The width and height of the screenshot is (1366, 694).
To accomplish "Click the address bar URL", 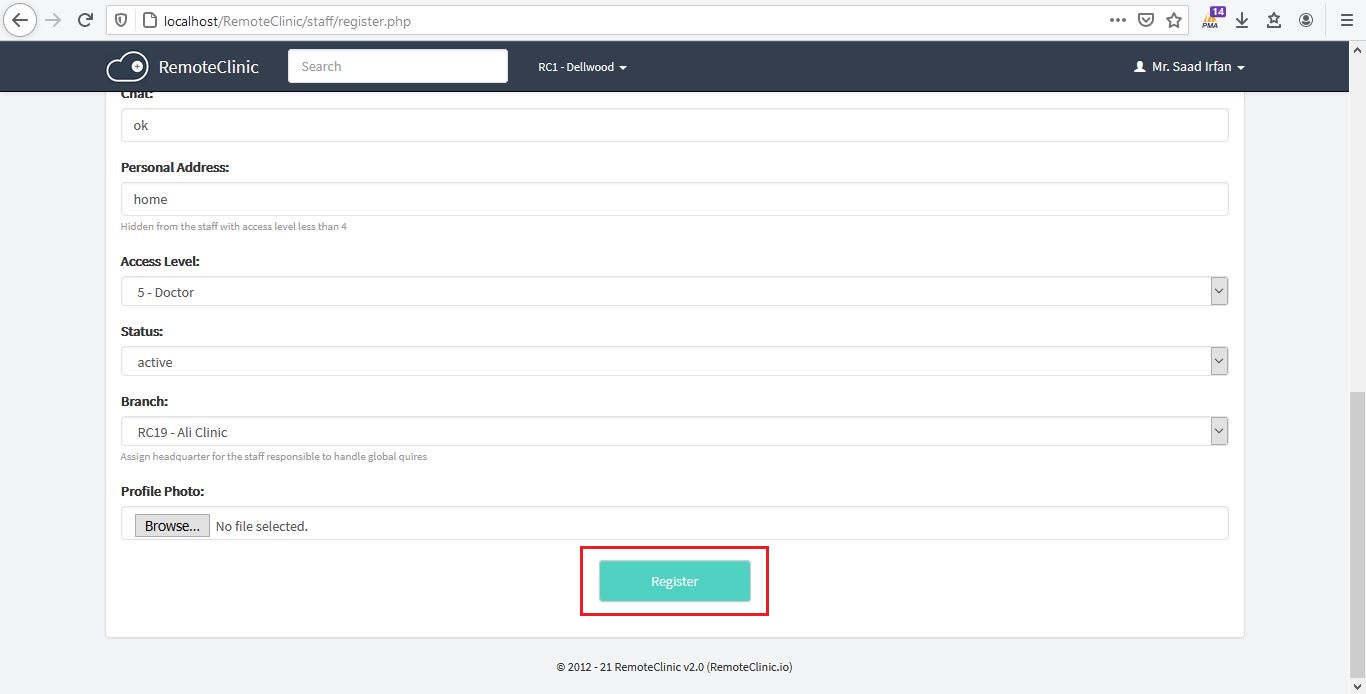I will tap(287, 20).
